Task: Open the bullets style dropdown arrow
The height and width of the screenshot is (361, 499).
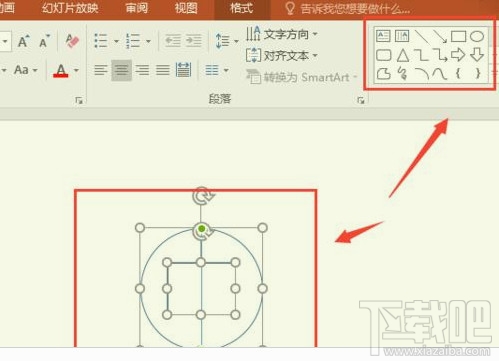Action: (x=116, y=41)
